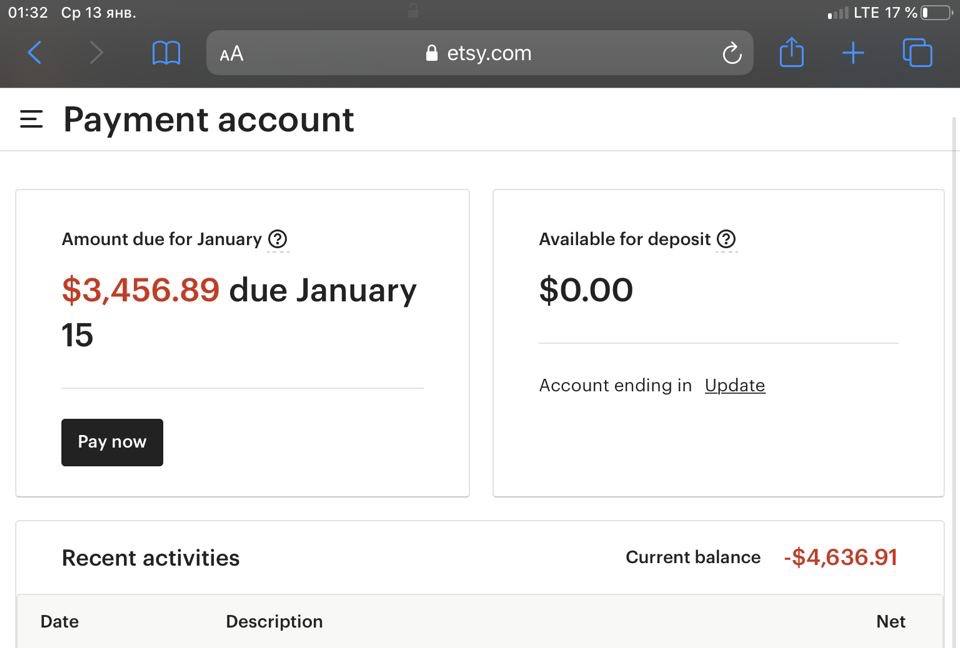Image resolution: width=960 pixels, height=648 pixels.
Task: Click the current balance -$4,636.91
Action: click(x=841, y=557)
